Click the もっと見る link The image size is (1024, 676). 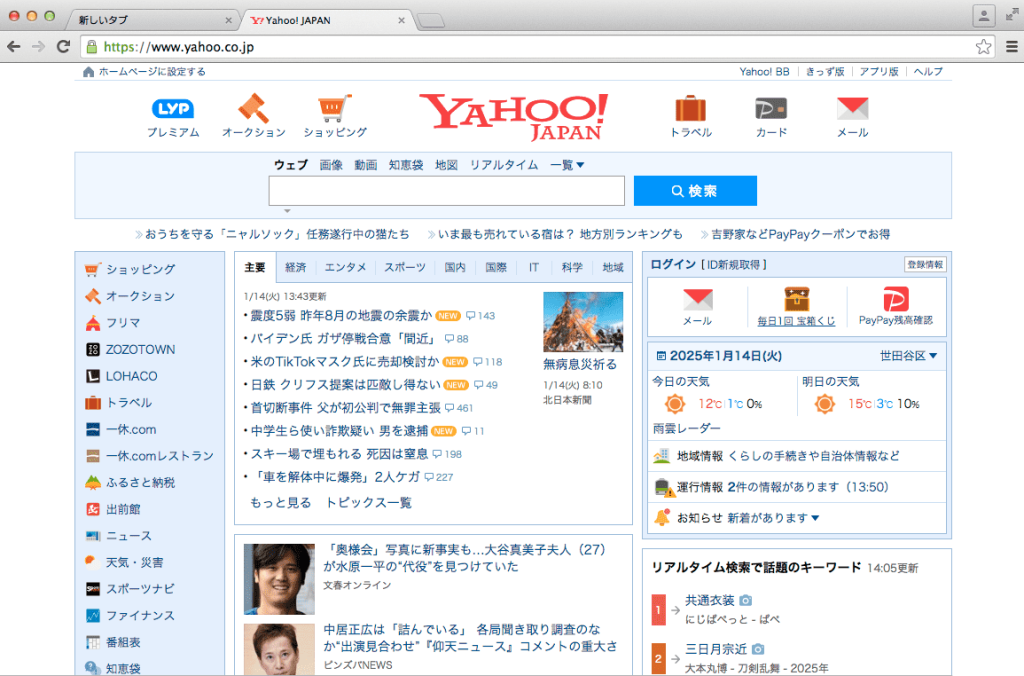point(281,502)
